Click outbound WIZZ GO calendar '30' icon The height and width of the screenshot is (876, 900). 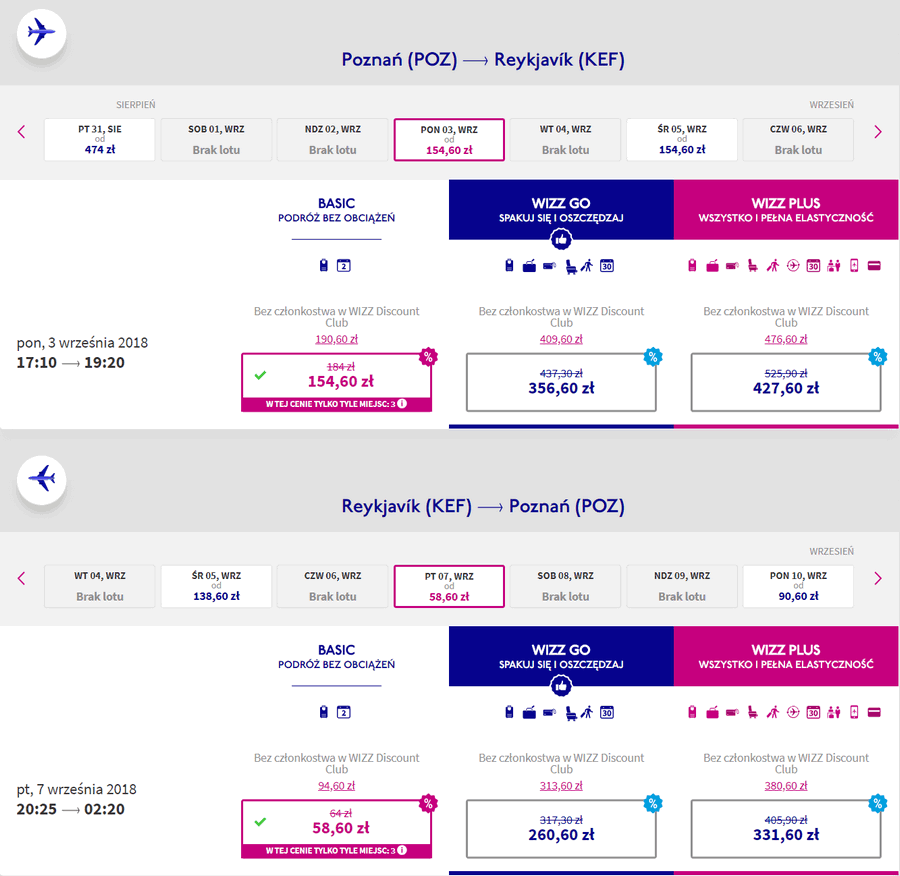coord(607,266)
